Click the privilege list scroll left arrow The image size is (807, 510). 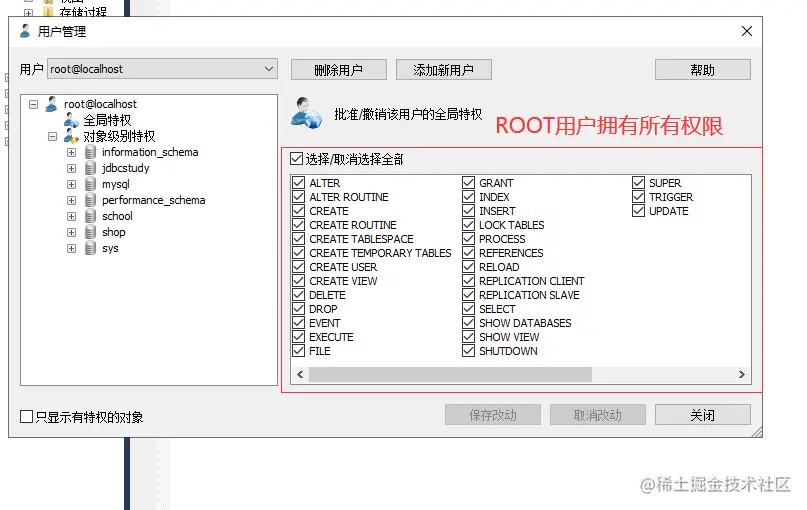pos(300,374)
